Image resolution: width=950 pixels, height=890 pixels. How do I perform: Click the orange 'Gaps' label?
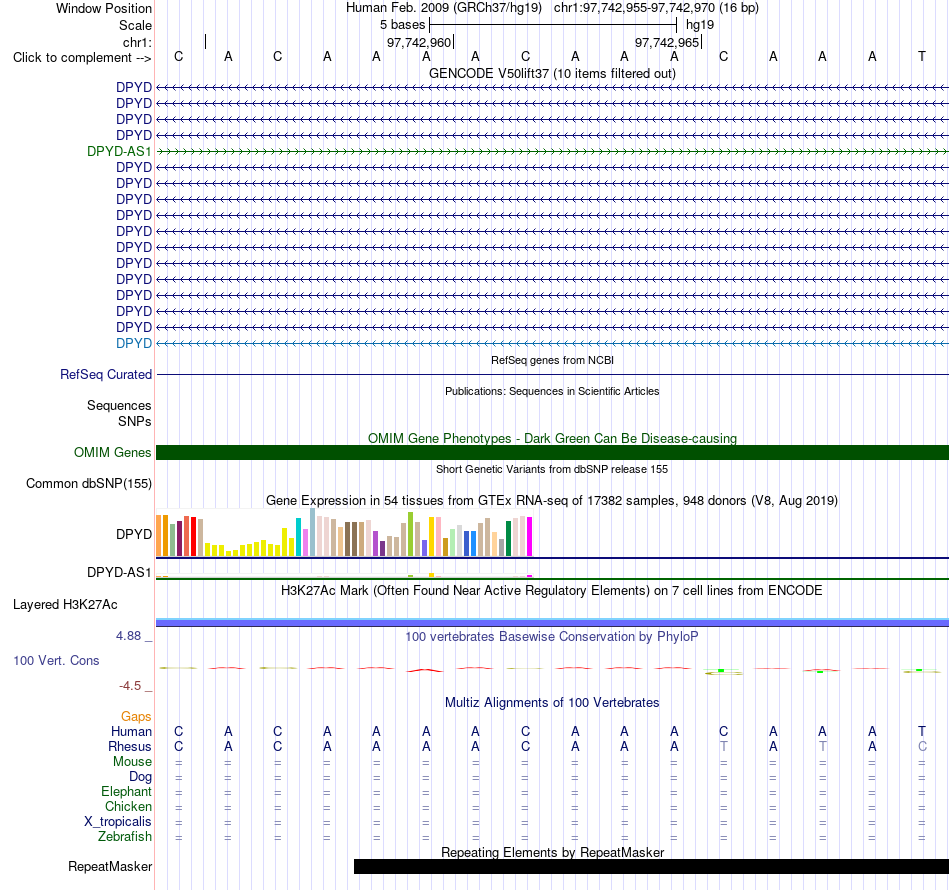136,717
